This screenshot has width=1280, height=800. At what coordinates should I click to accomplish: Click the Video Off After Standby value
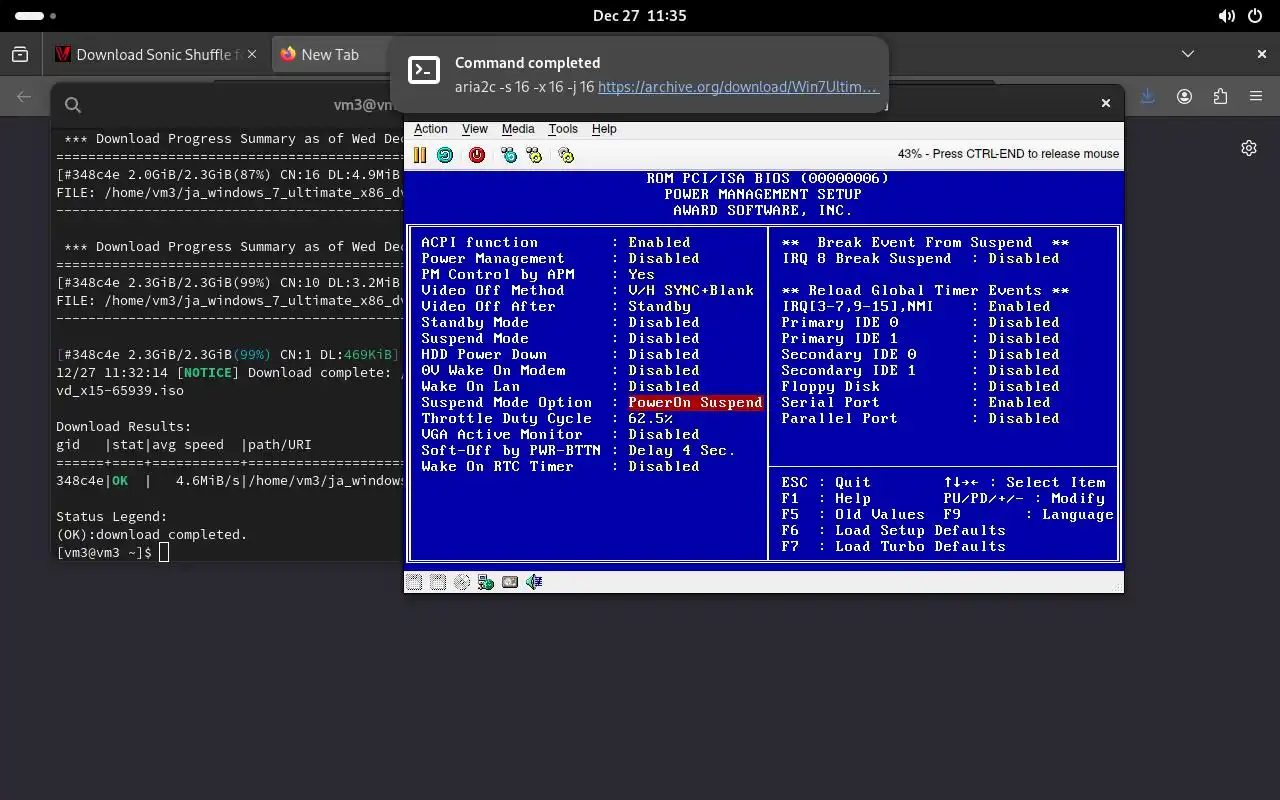659,307
